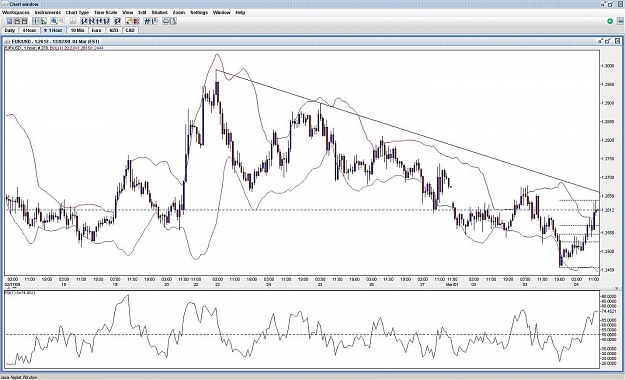Click the fourth of four blue bar-chart icons

coord(107,21)
